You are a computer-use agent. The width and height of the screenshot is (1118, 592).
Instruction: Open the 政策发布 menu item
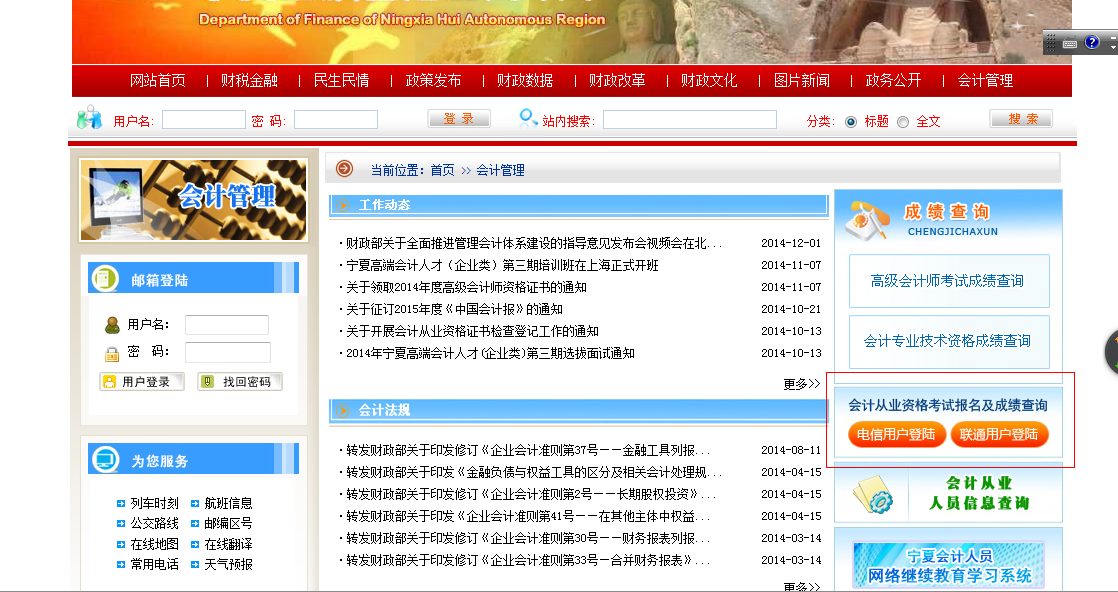coord(434,81)
